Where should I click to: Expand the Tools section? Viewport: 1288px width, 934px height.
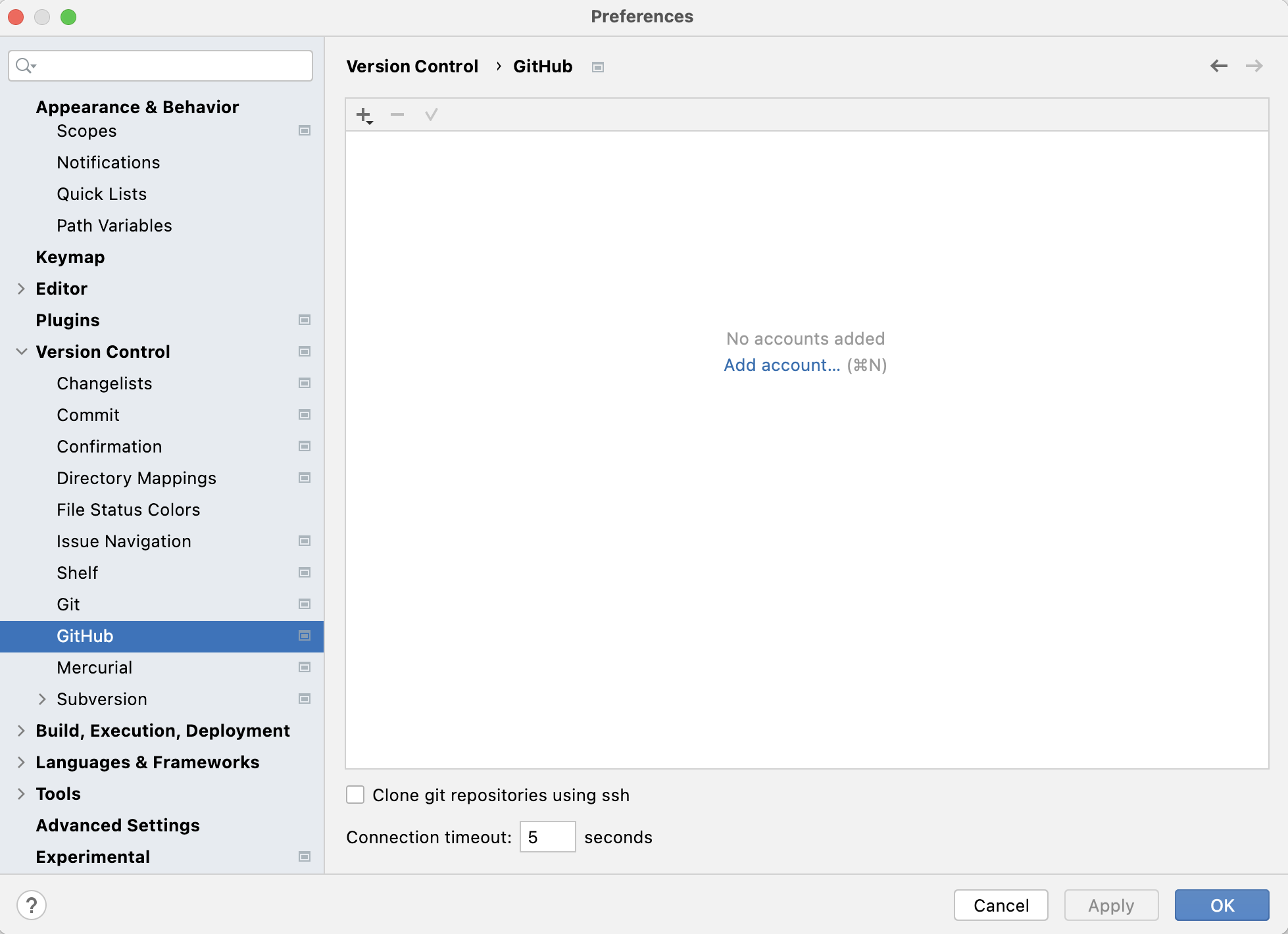point(21,794)
